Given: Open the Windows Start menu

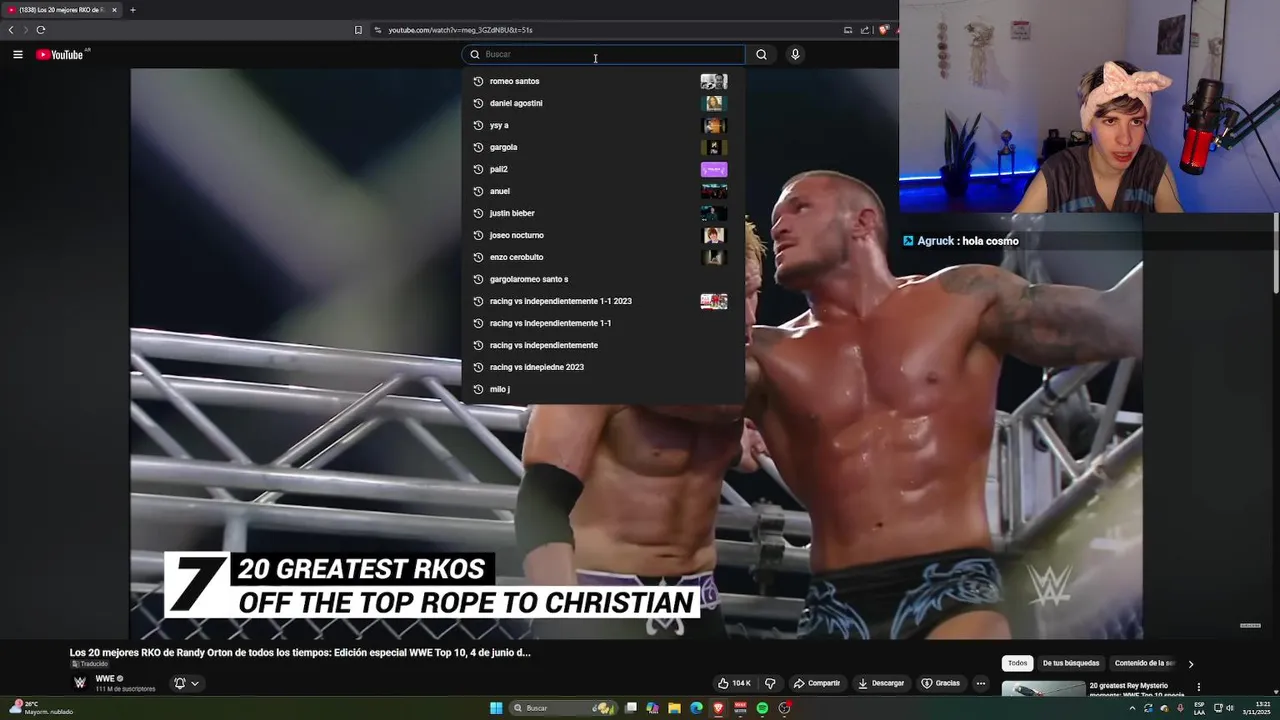Looking at the screenshot, I should (x=496, y=708).
